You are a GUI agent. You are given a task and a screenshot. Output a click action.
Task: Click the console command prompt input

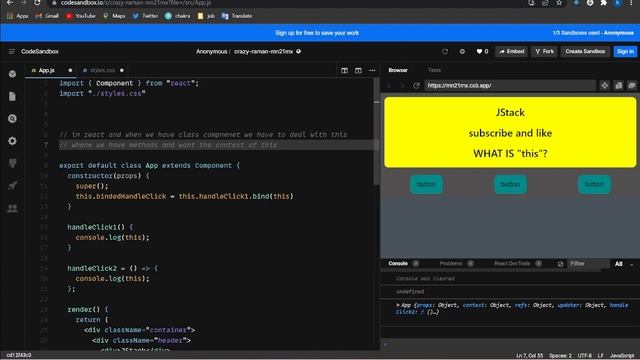click(510, 344)
